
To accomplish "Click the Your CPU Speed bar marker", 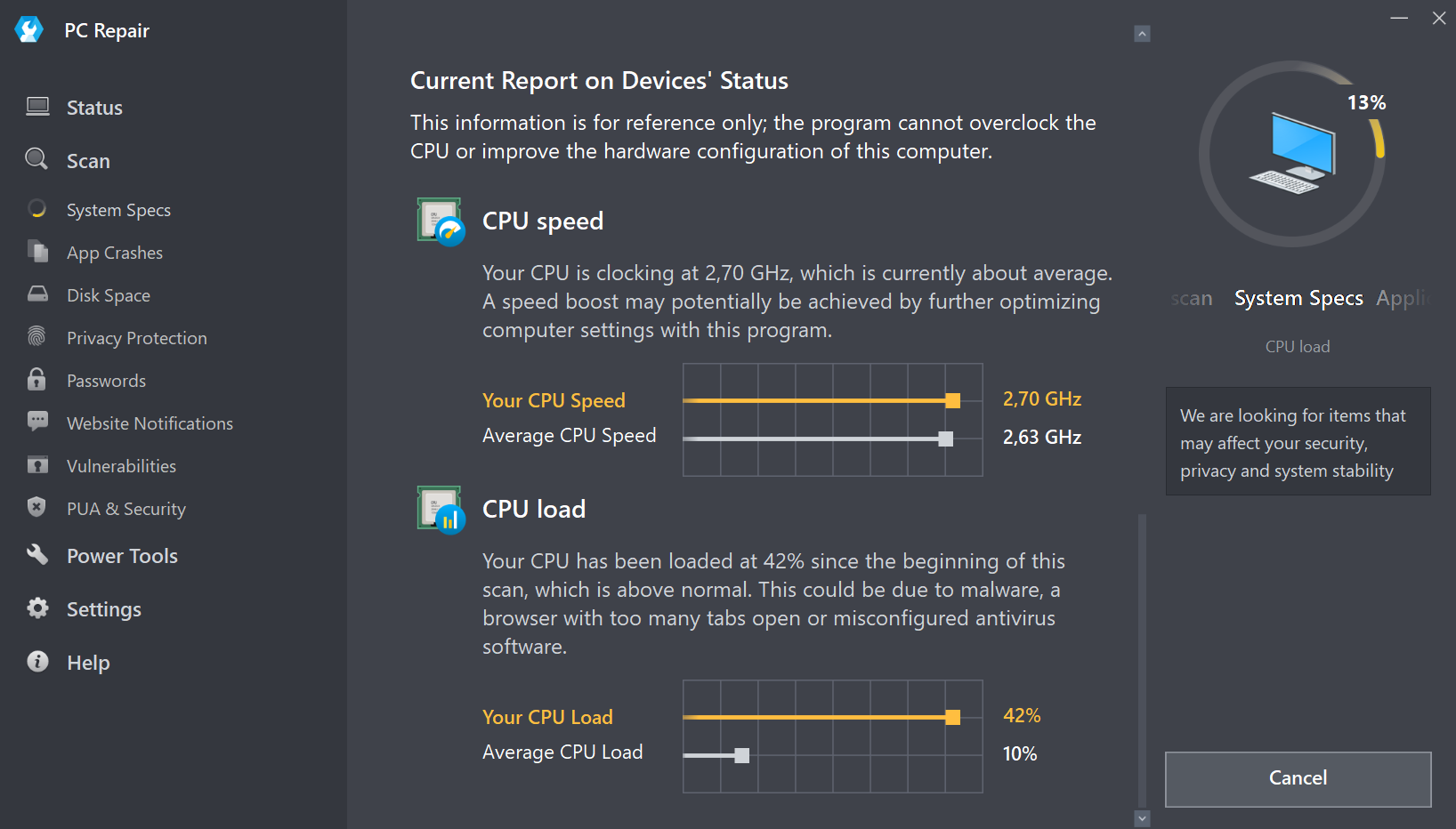I will tap(953, 401).
